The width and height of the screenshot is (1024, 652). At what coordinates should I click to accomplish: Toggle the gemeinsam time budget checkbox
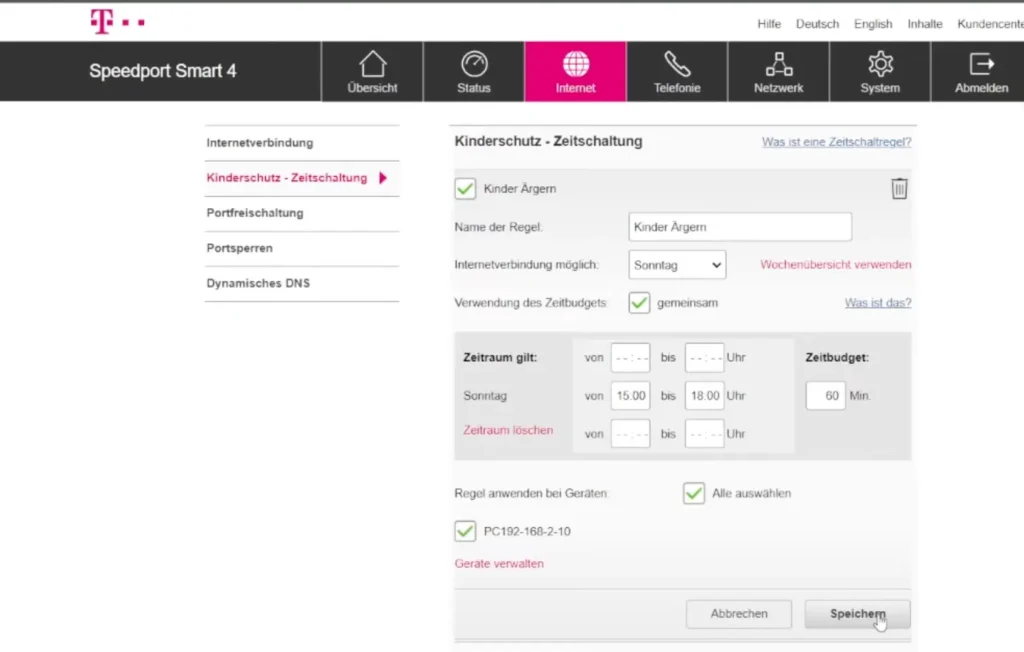[639, 302]
